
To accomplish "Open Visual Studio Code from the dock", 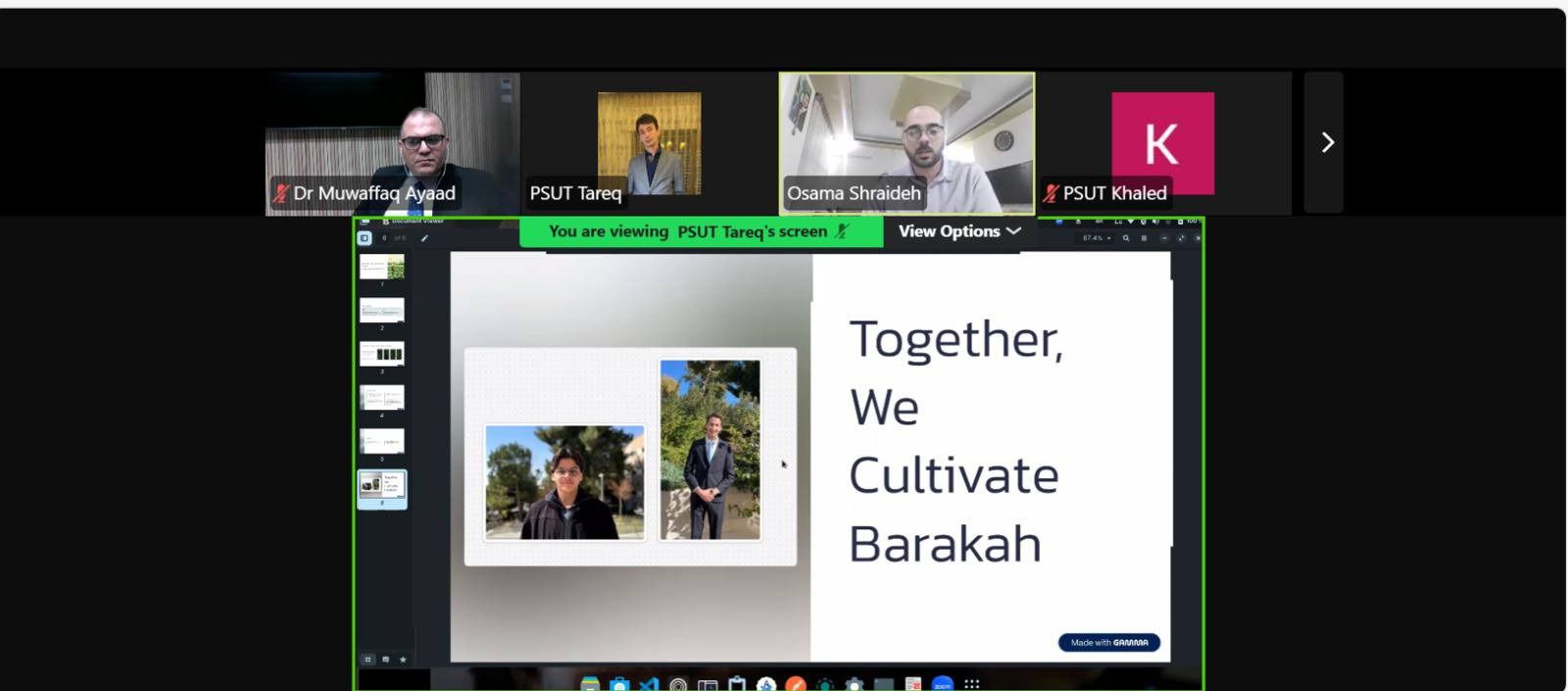I will pos(649,684).
